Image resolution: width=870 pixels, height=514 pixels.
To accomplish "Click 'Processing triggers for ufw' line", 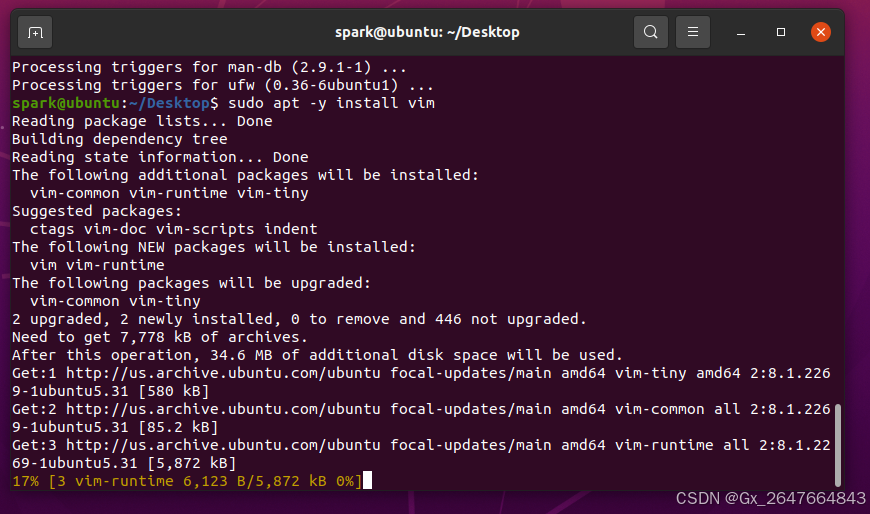I will [x=222, y=85].
